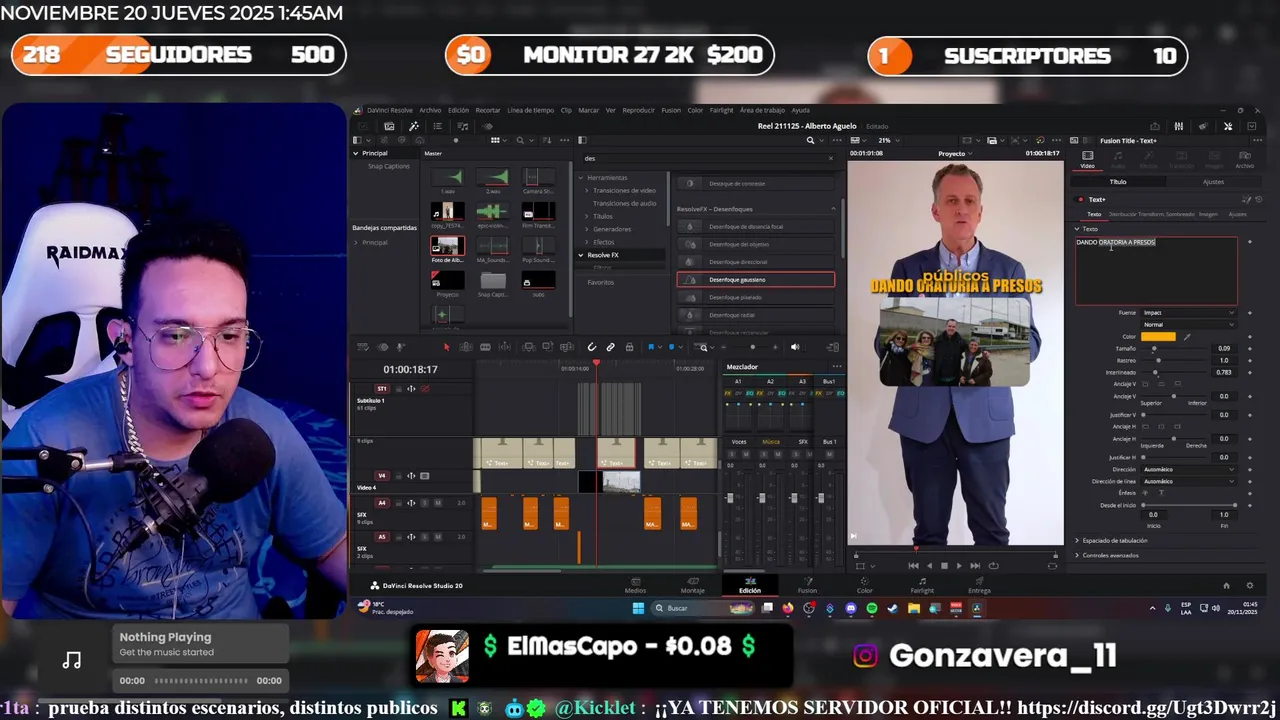Mute the A5 SFX track
1280x720 pixels.
point(437,537)
